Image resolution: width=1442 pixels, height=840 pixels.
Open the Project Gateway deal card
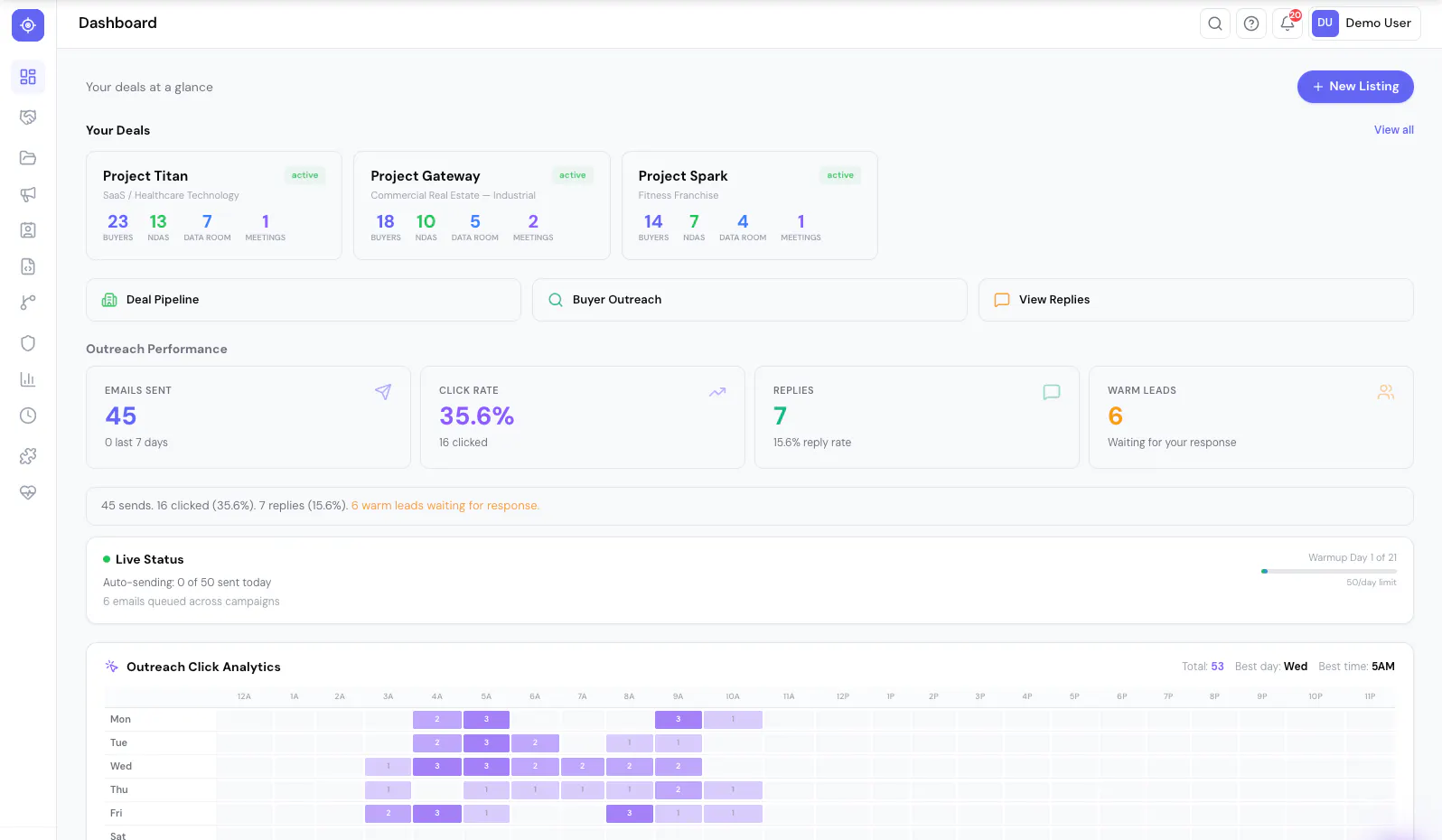[482, 205]
